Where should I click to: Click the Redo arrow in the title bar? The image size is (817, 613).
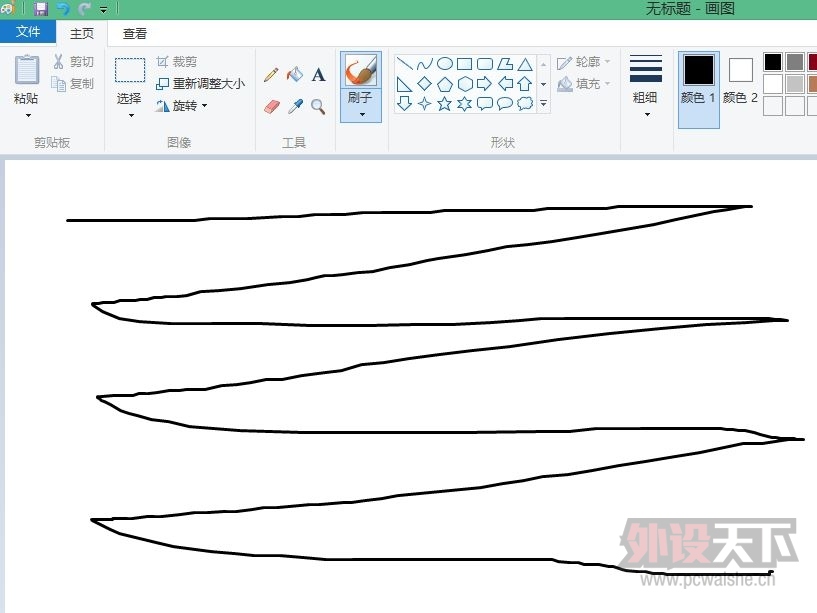coord(84,8)
